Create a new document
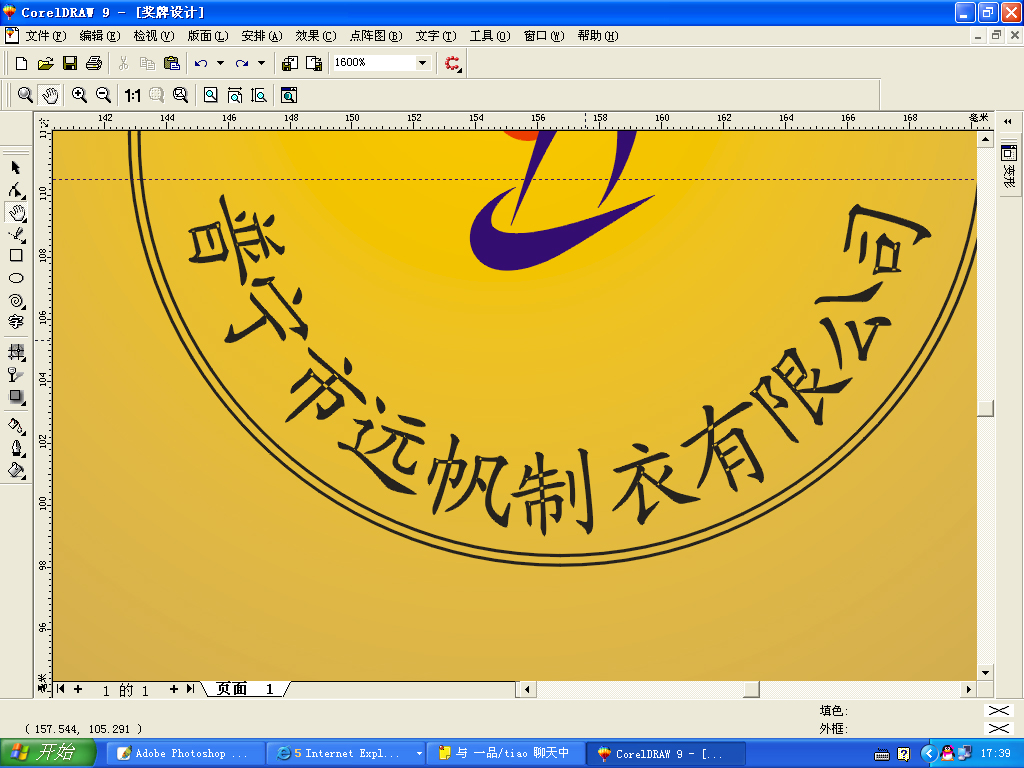The image size is (1024, 768). [x=21, y=63]
